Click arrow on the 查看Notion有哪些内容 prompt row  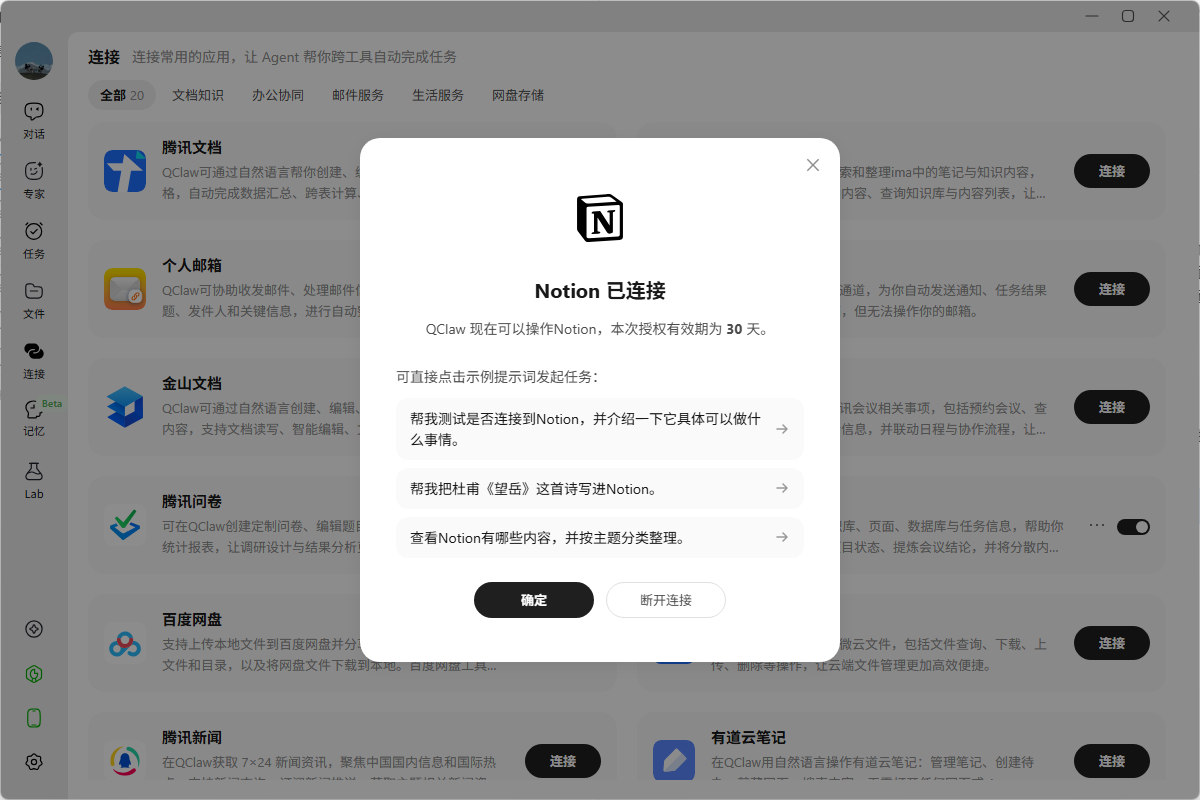click(x=782, y=537)
